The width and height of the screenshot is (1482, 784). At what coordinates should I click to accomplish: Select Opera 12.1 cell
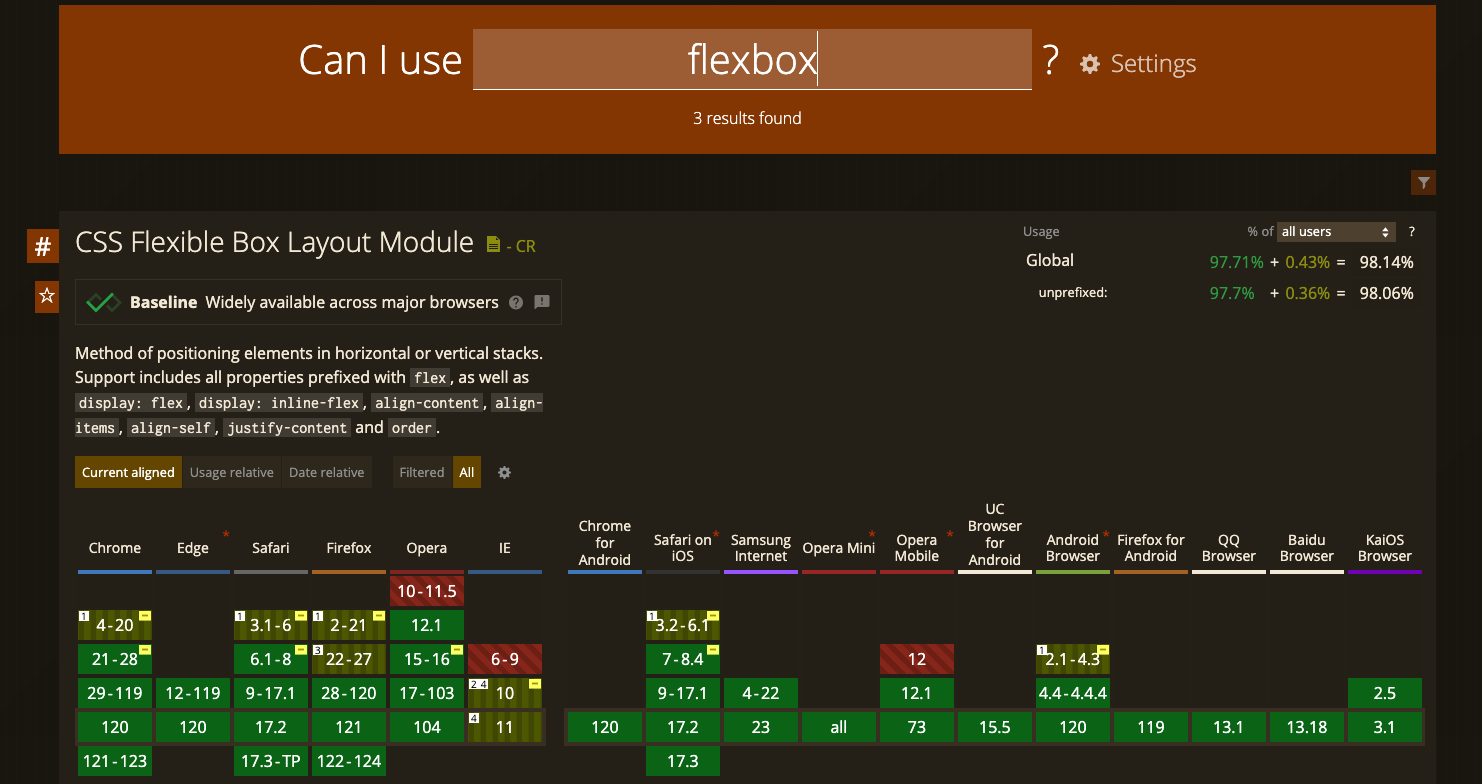(427, 625)
